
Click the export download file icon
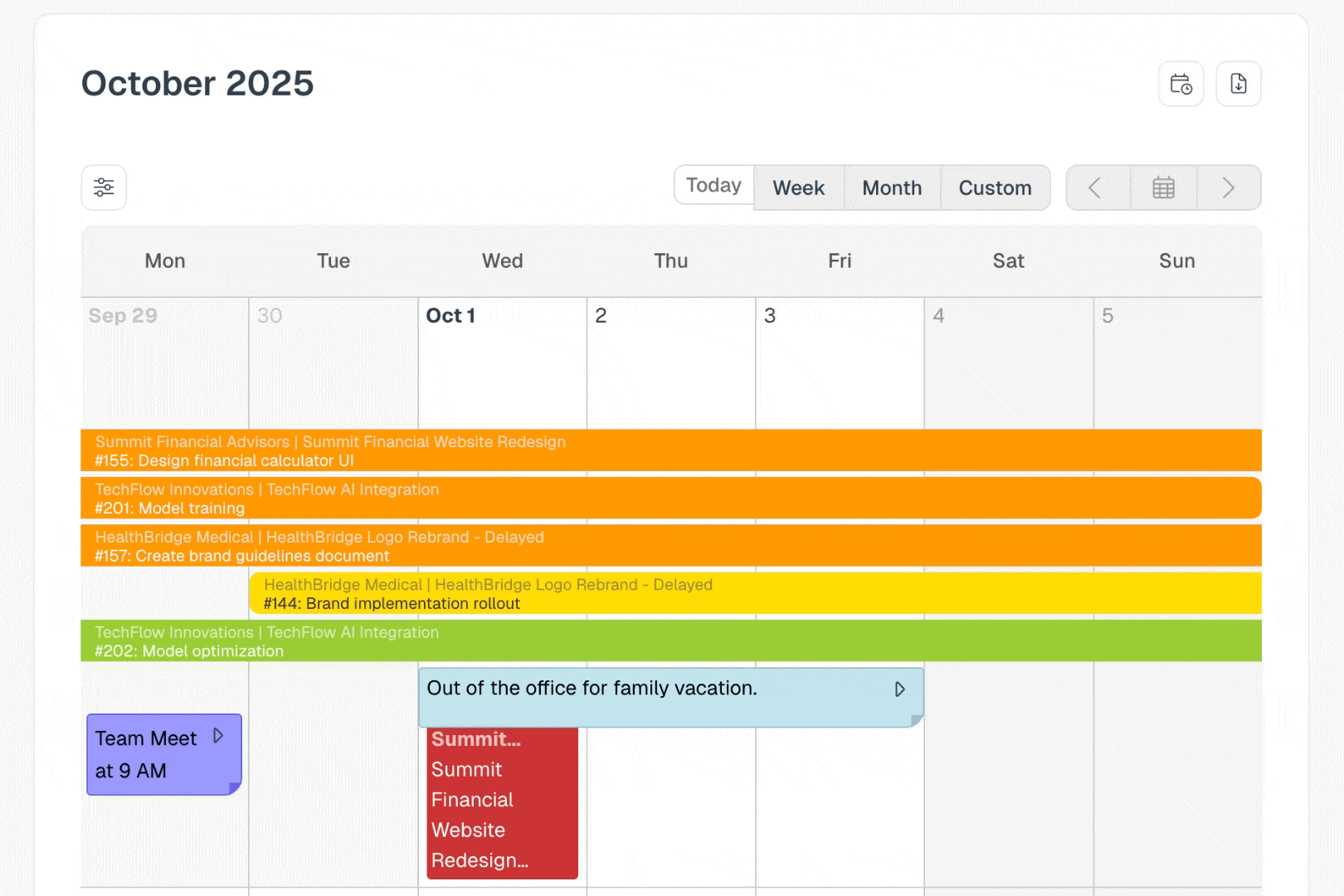(1238, 84)
